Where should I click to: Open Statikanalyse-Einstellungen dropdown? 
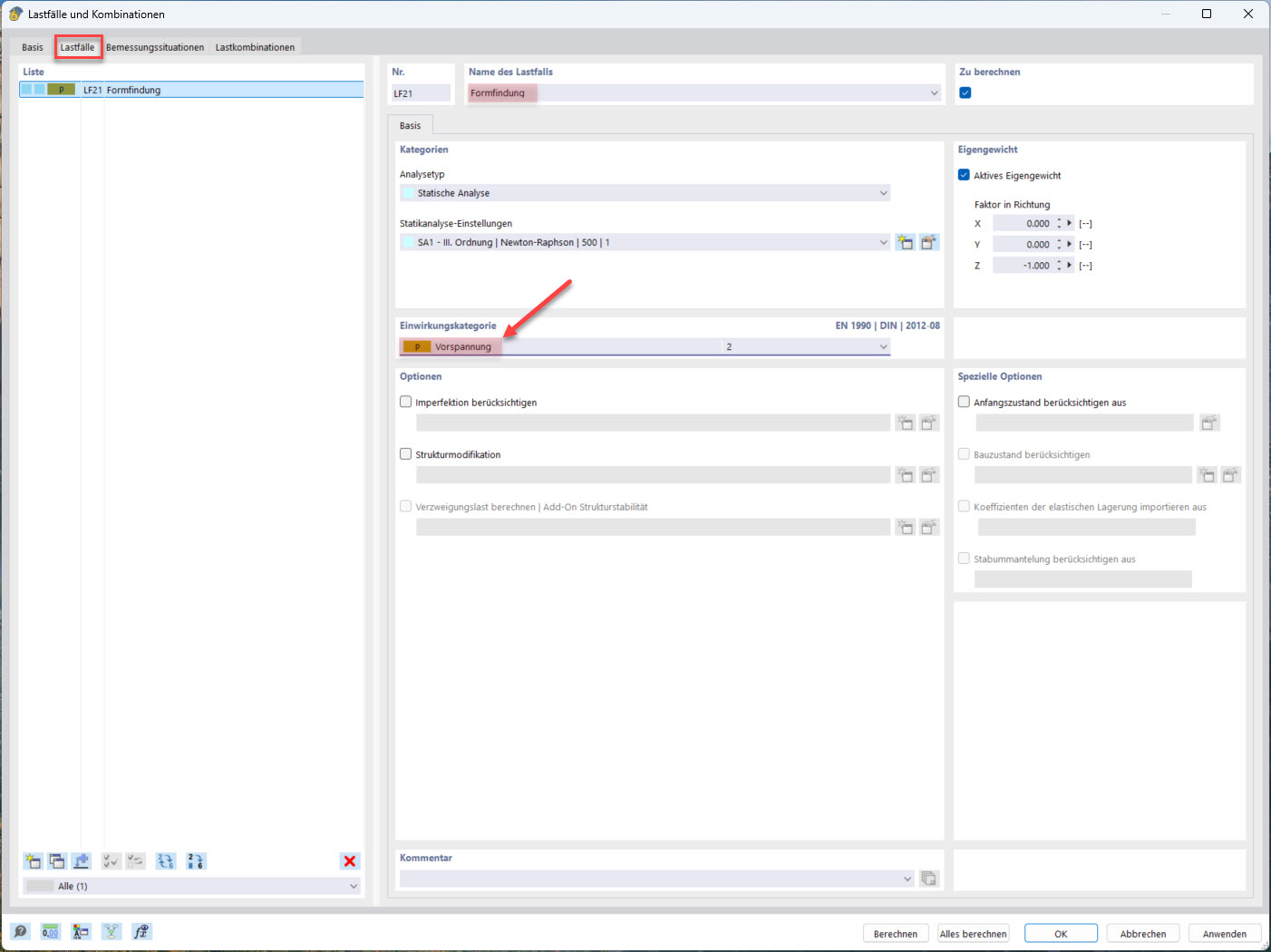click(x=883, y=242)
